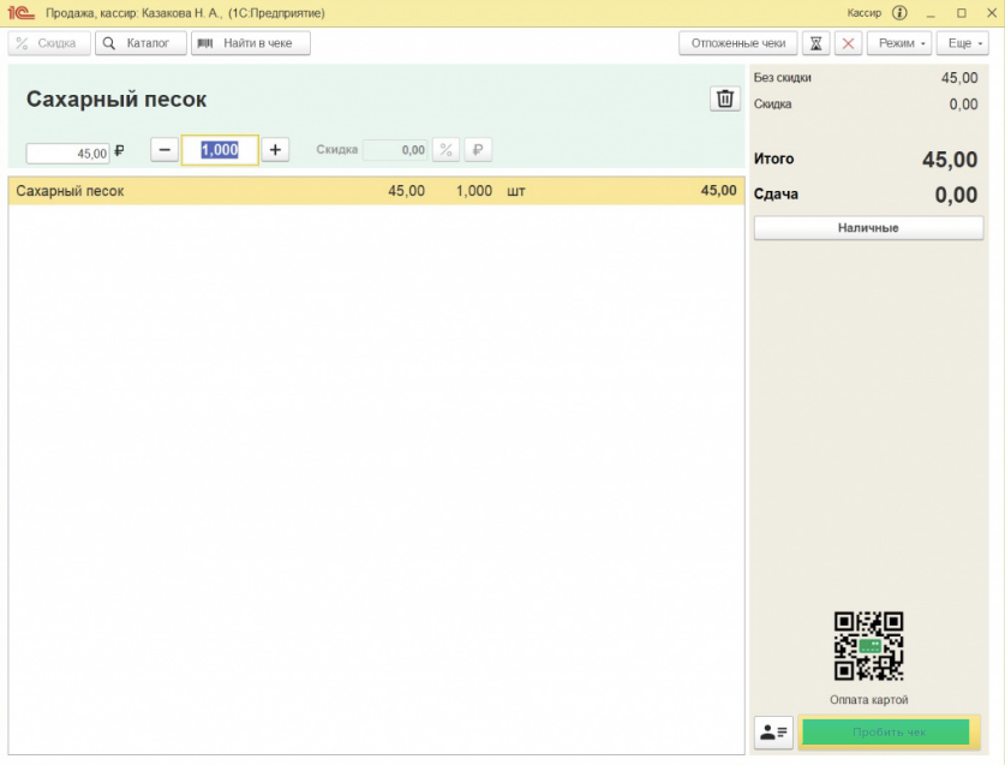This screenshot has height=766, width=1006.
Task: Open Отложенные чеки list
Action: [x=738, y=44]
